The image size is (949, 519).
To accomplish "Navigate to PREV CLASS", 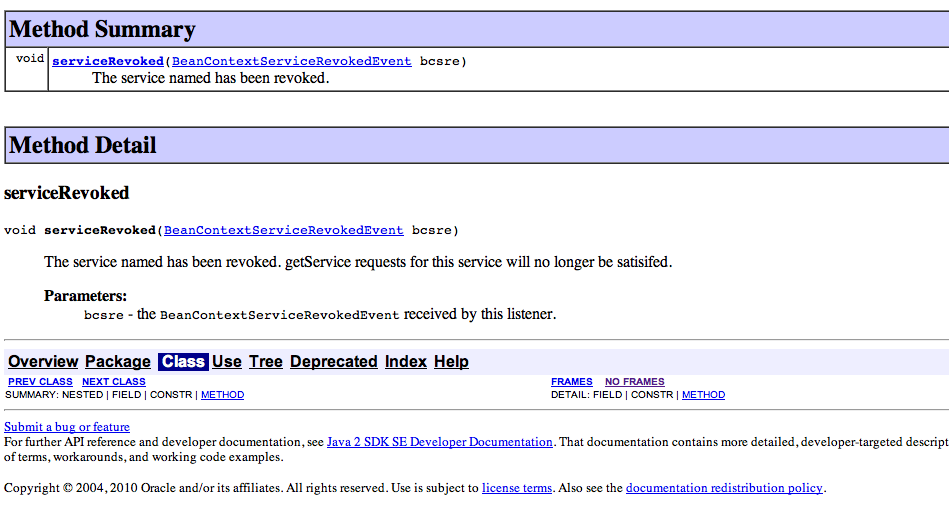I will [40, 382].
